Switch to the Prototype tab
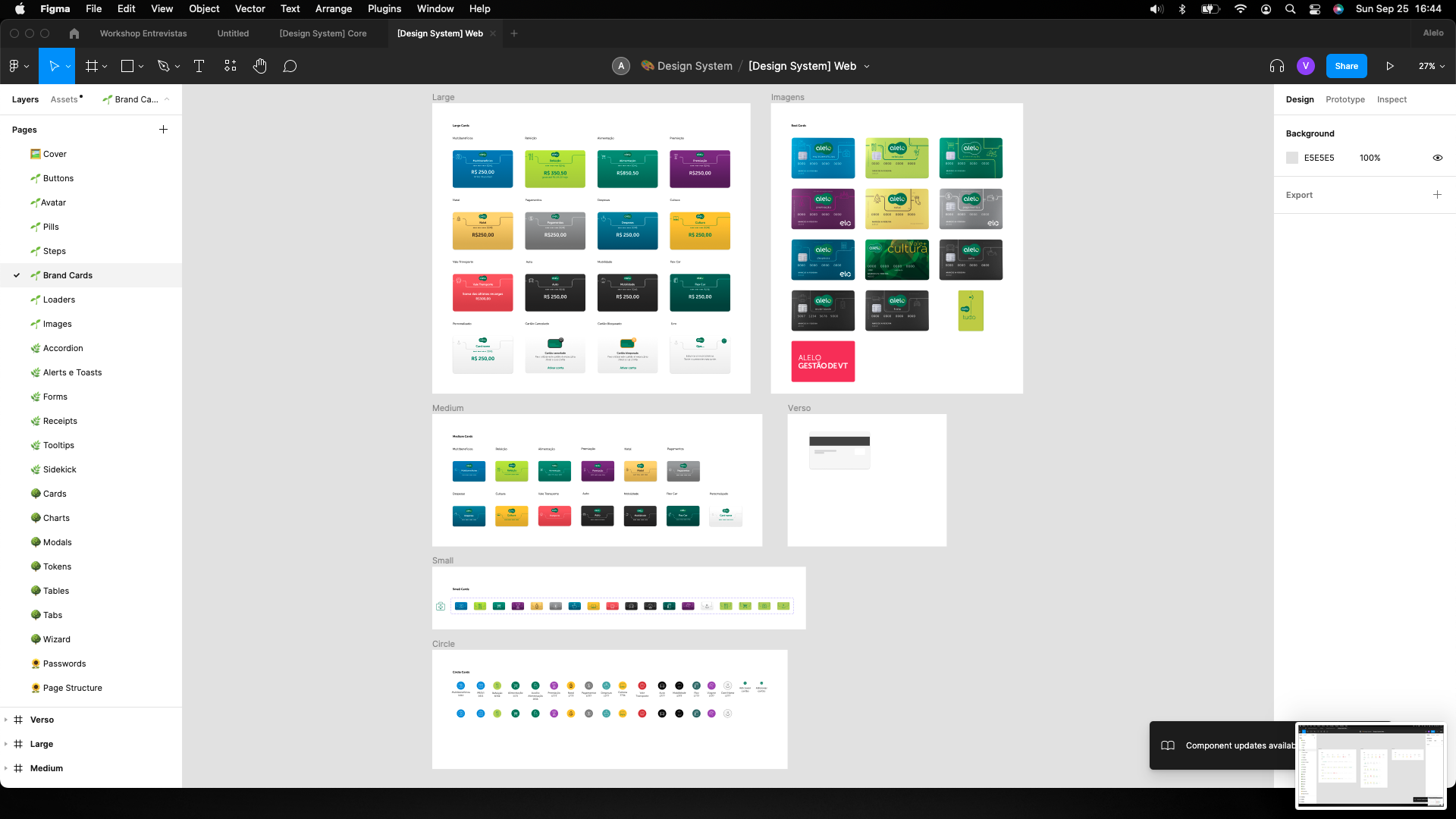Image resolution: width=1456 pixels, height=819 pixels. [1345, 99]
